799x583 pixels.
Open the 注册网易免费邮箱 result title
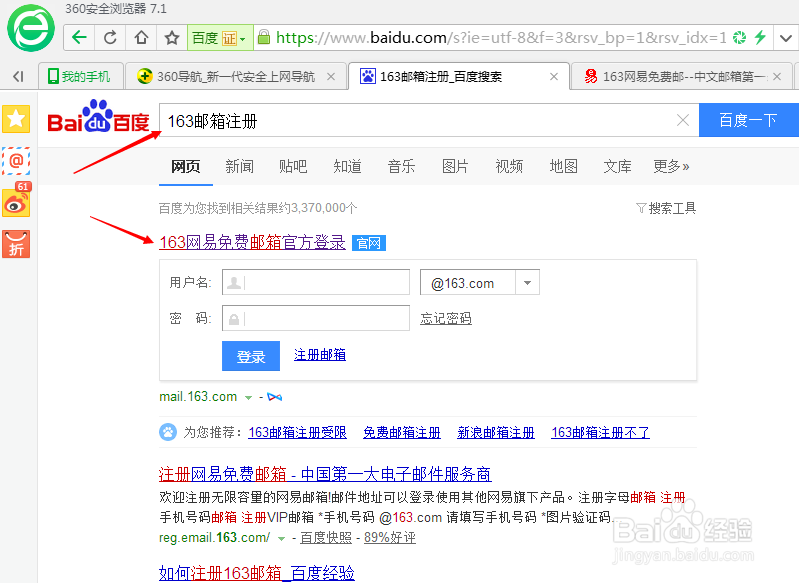point(325,474)
